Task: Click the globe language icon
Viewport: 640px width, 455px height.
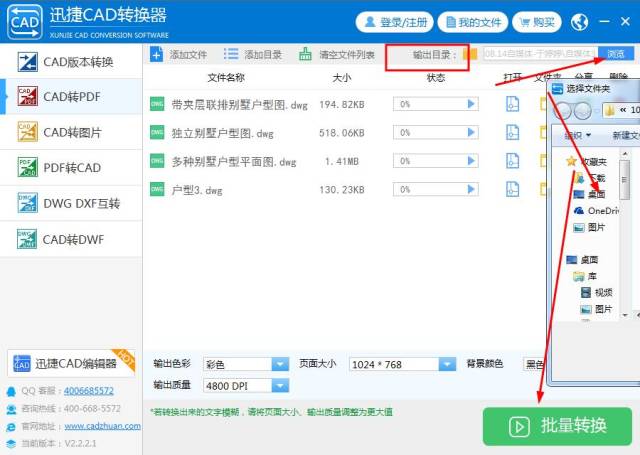Action: pyautogui.click(x=579, y=22)
